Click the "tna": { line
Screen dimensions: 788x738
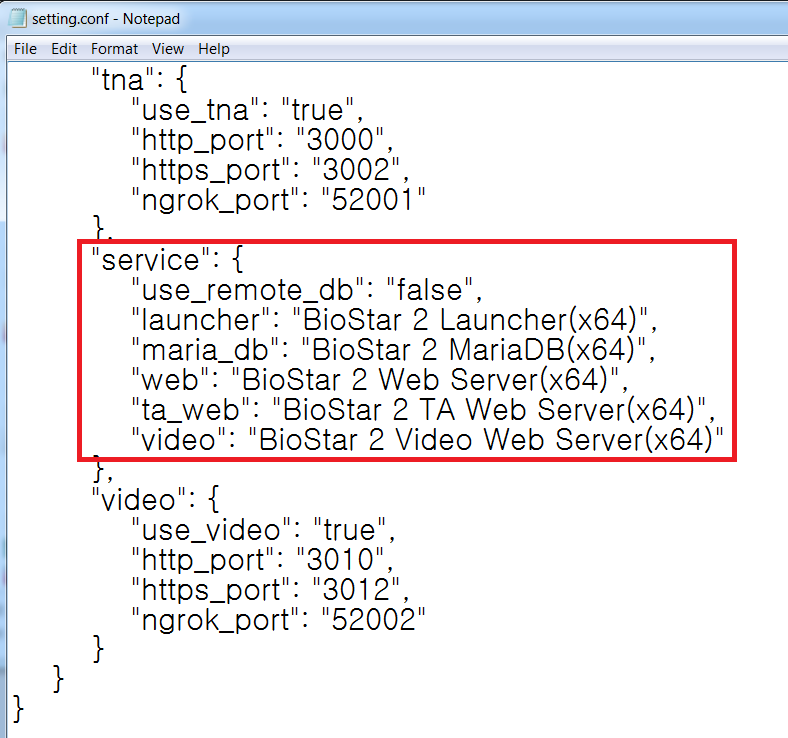pyautogui.click(x=139, y=79)
